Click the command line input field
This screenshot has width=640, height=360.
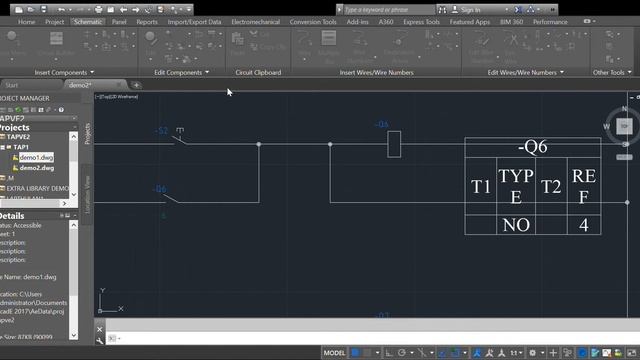373,338
